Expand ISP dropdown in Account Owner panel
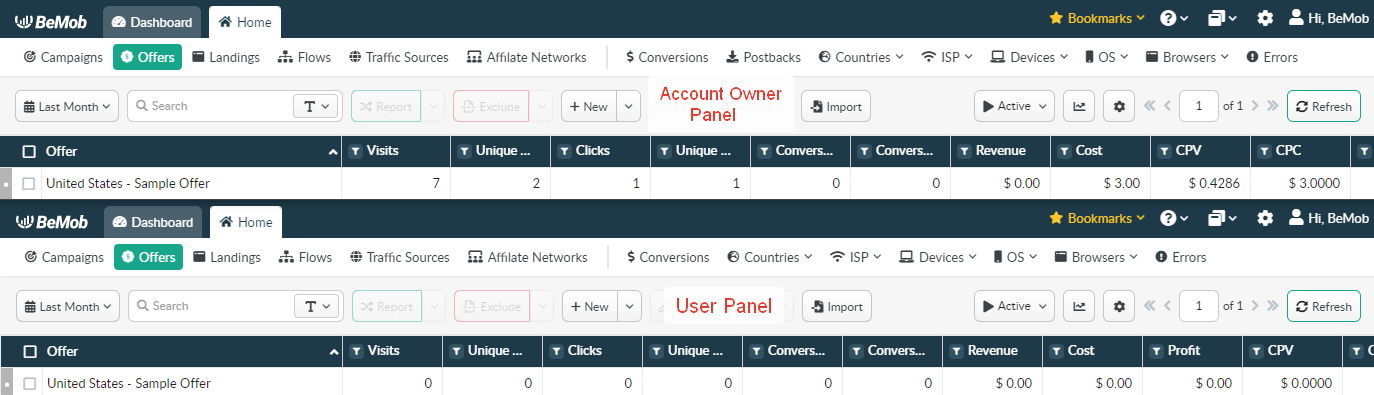Viewport: 1374px width, 395px height. click(947, 57)
